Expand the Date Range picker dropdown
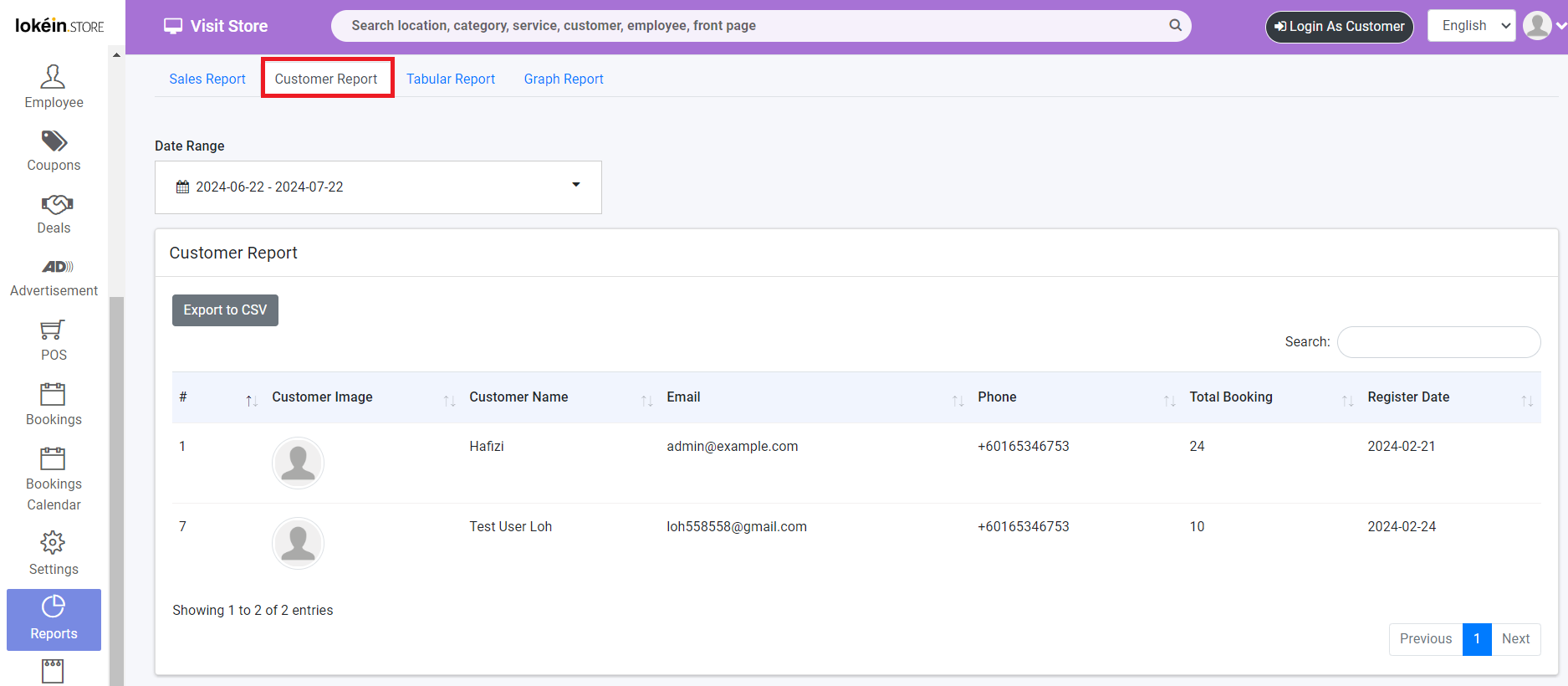 point(378,187)
